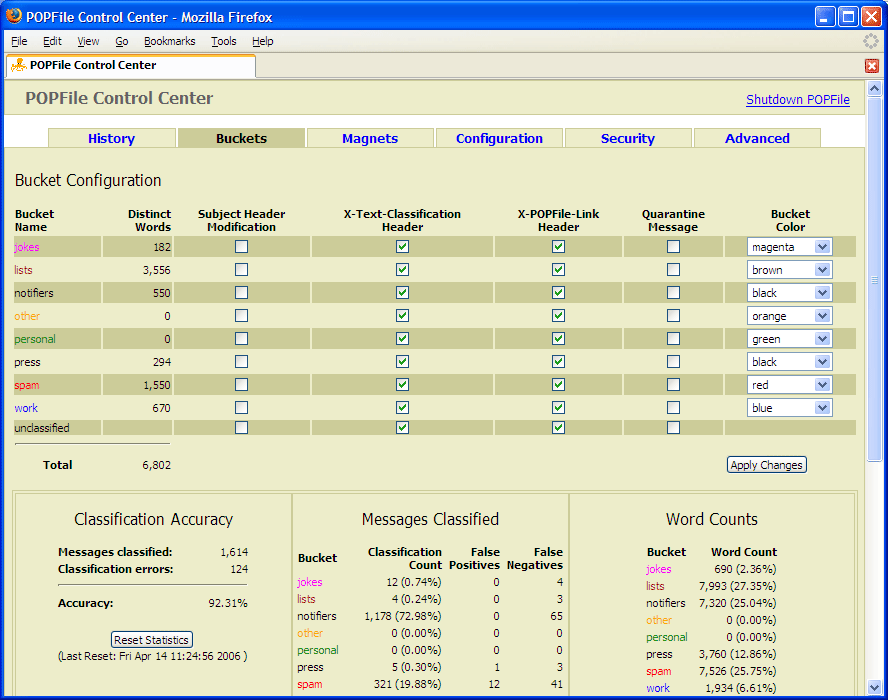The height and width of the screenshot is (700, 888).
Task: Open the green color dropdown for personal
Action: click(x=789, y=339)
